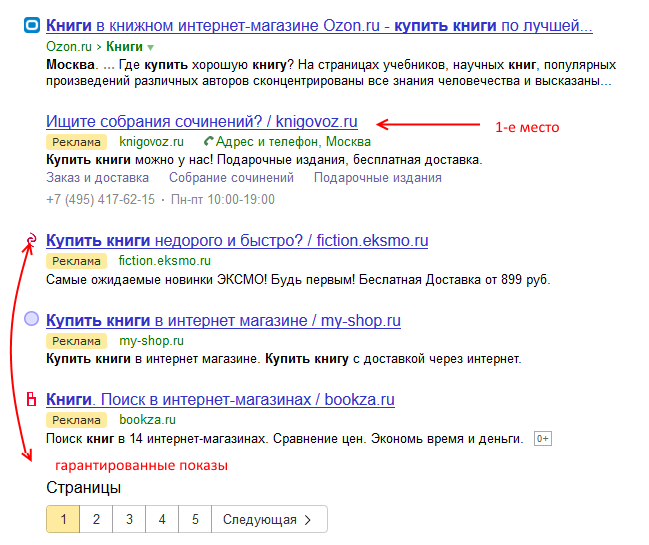Click green Ozon.ru breadcrumb link

[69, 46]
